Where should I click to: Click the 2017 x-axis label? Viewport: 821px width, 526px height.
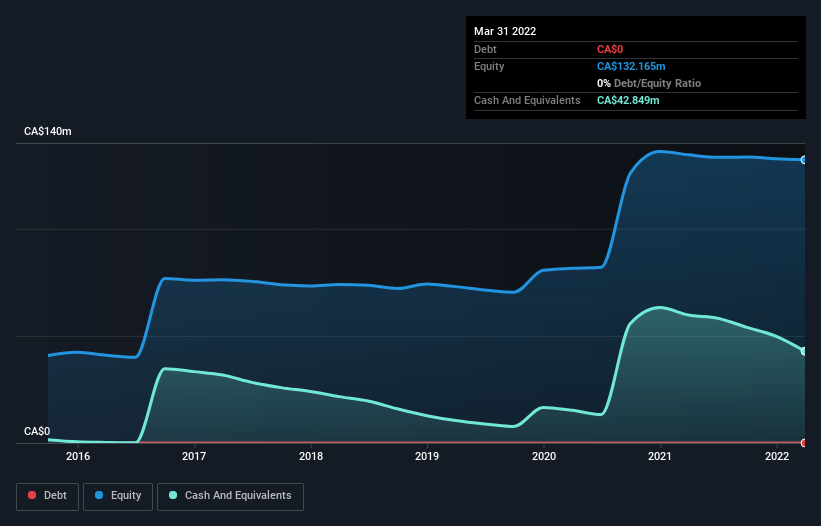(x=194, y=456)
